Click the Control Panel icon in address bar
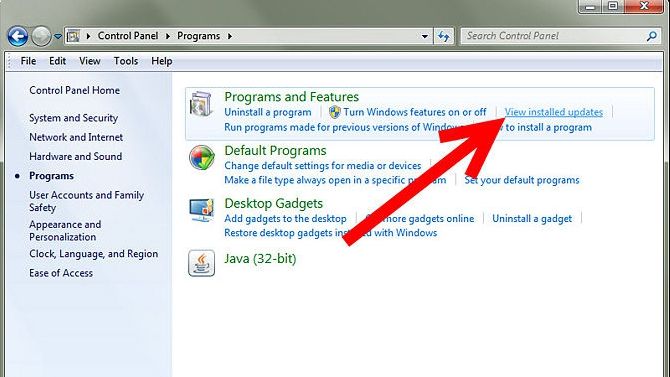 (x=73, y=36)
